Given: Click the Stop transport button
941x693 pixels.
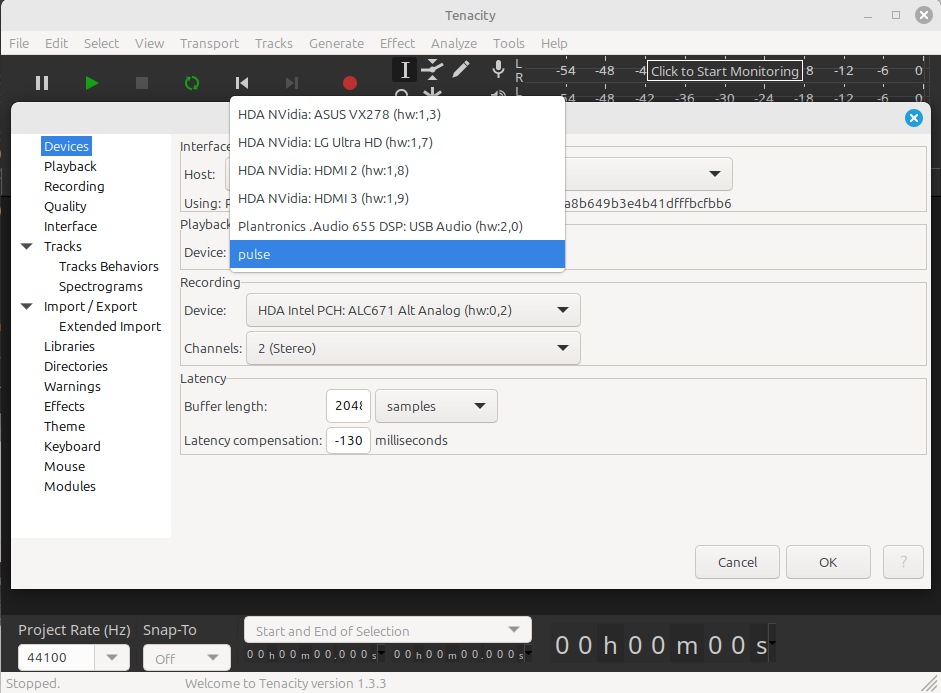Looking at the screenshot, I should [142, 83].
